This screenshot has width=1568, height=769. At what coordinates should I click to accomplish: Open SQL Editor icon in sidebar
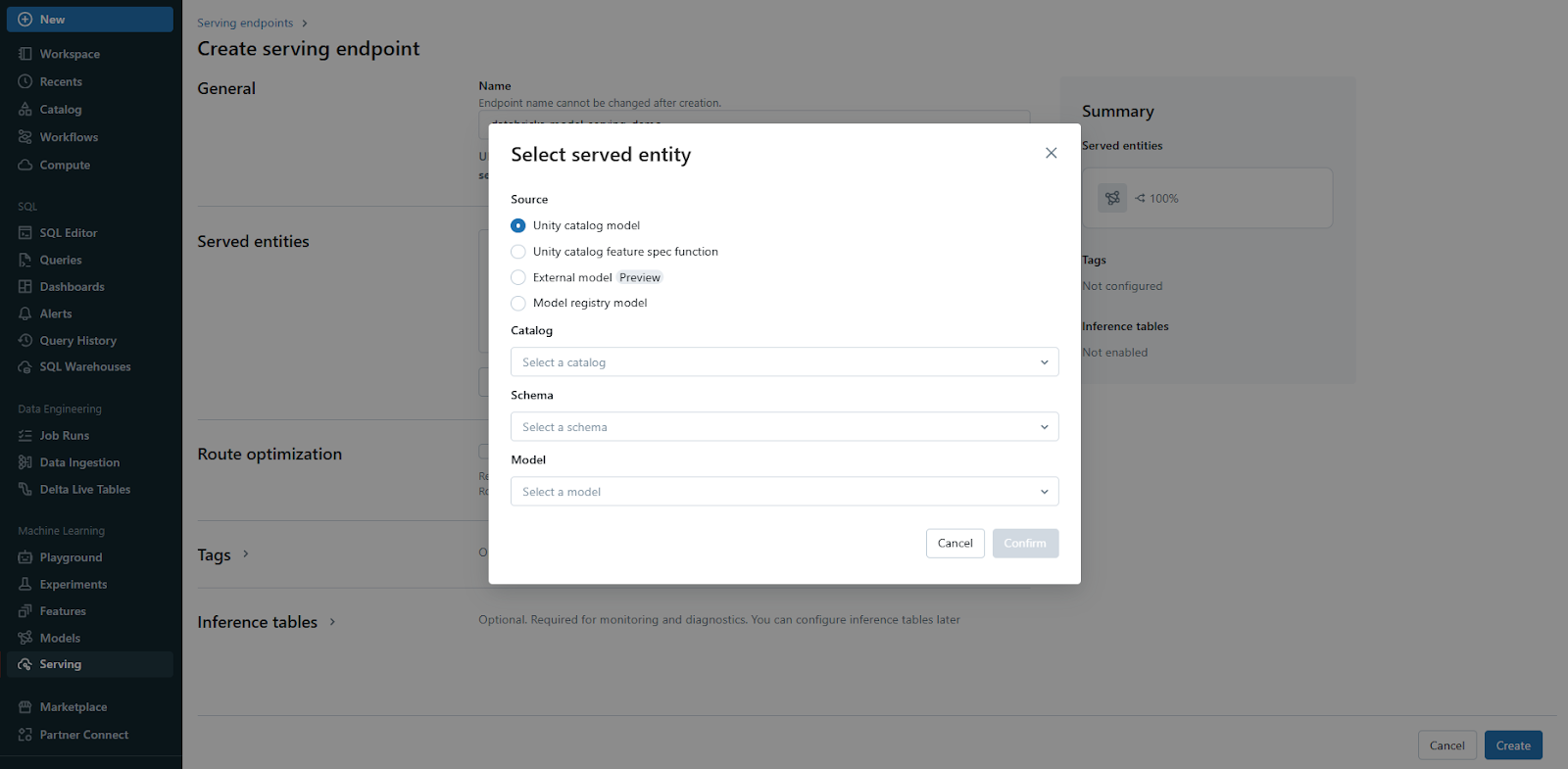pyautogui.click(x=25, y=233)
